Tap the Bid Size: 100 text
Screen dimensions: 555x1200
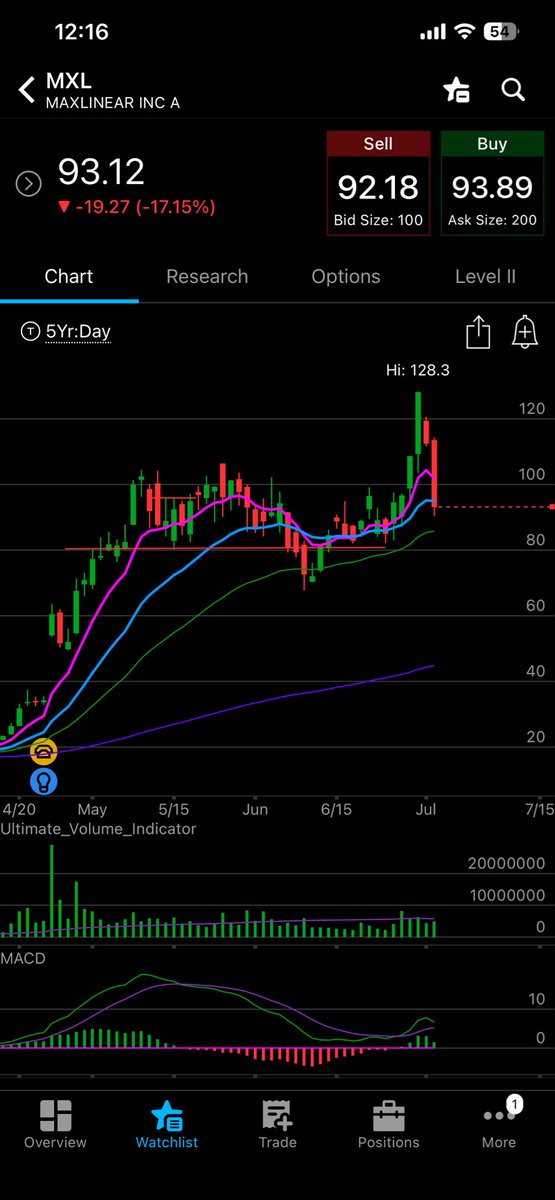[x=378, y=220]
